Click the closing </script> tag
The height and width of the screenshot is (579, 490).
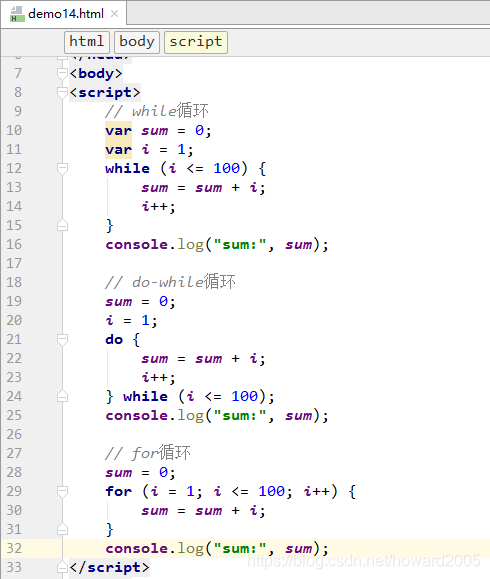pos(109,568)
